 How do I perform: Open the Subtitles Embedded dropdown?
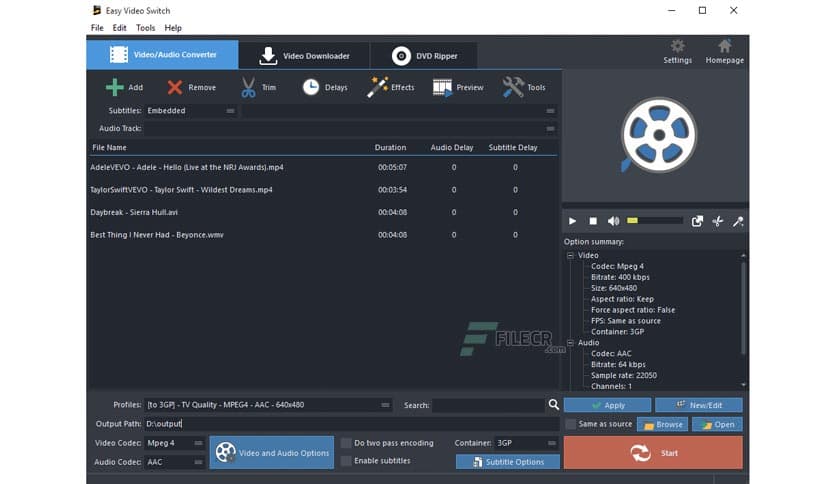(191, 110)
